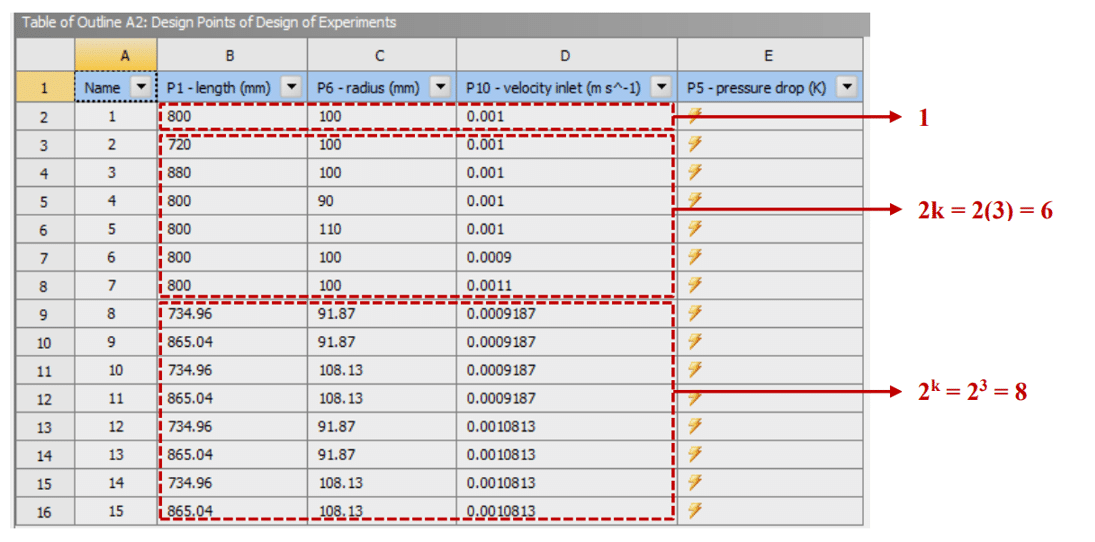
Task: Click the lightning icon for design point 14
Action: (693, 483)
